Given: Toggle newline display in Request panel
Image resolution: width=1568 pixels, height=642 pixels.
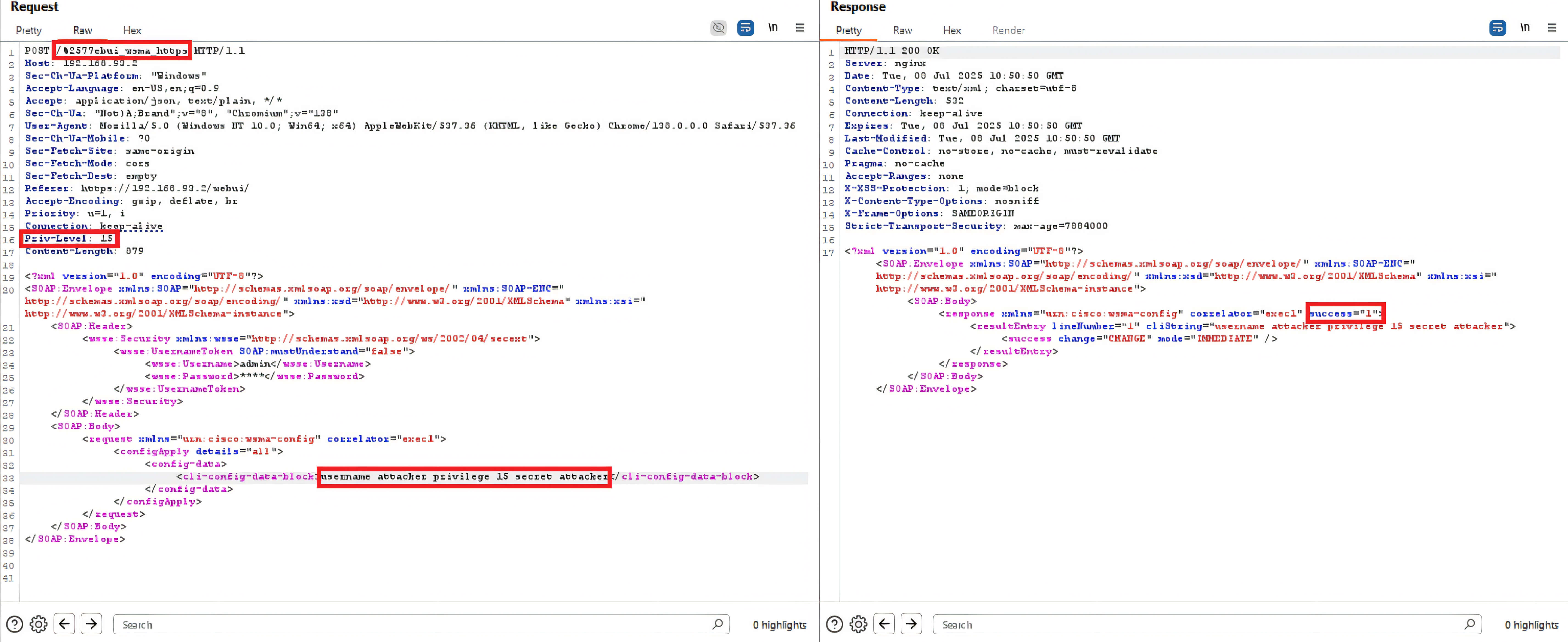Looking at the screenshot, I should (772, 28).
